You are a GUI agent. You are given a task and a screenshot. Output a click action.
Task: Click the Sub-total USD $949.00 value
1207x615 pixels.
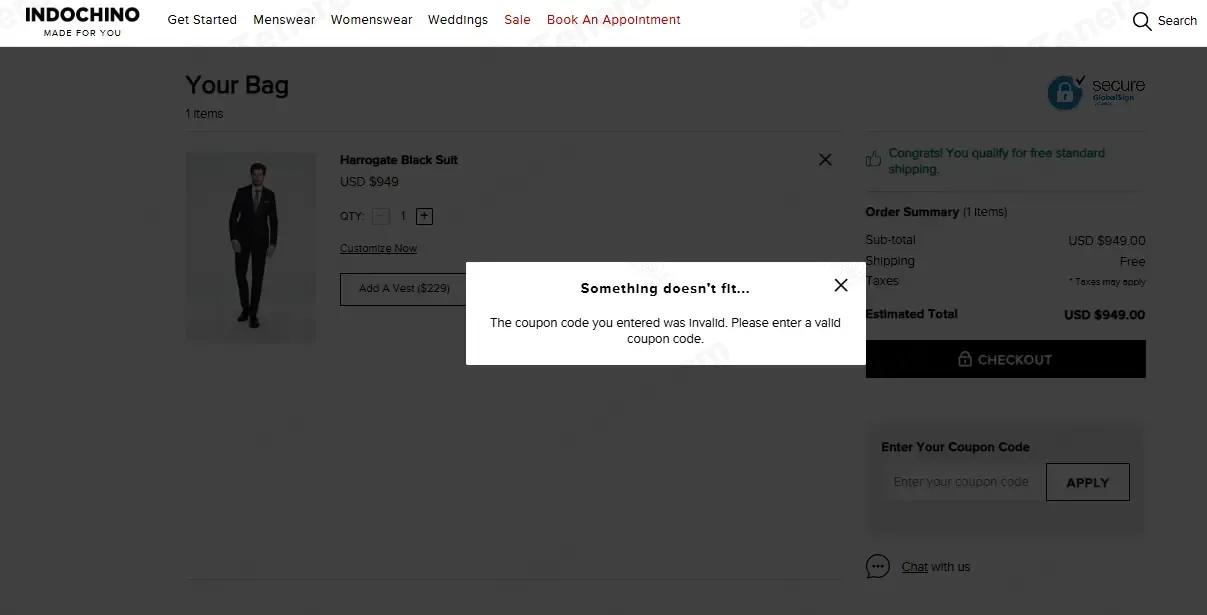[1107, 241]
